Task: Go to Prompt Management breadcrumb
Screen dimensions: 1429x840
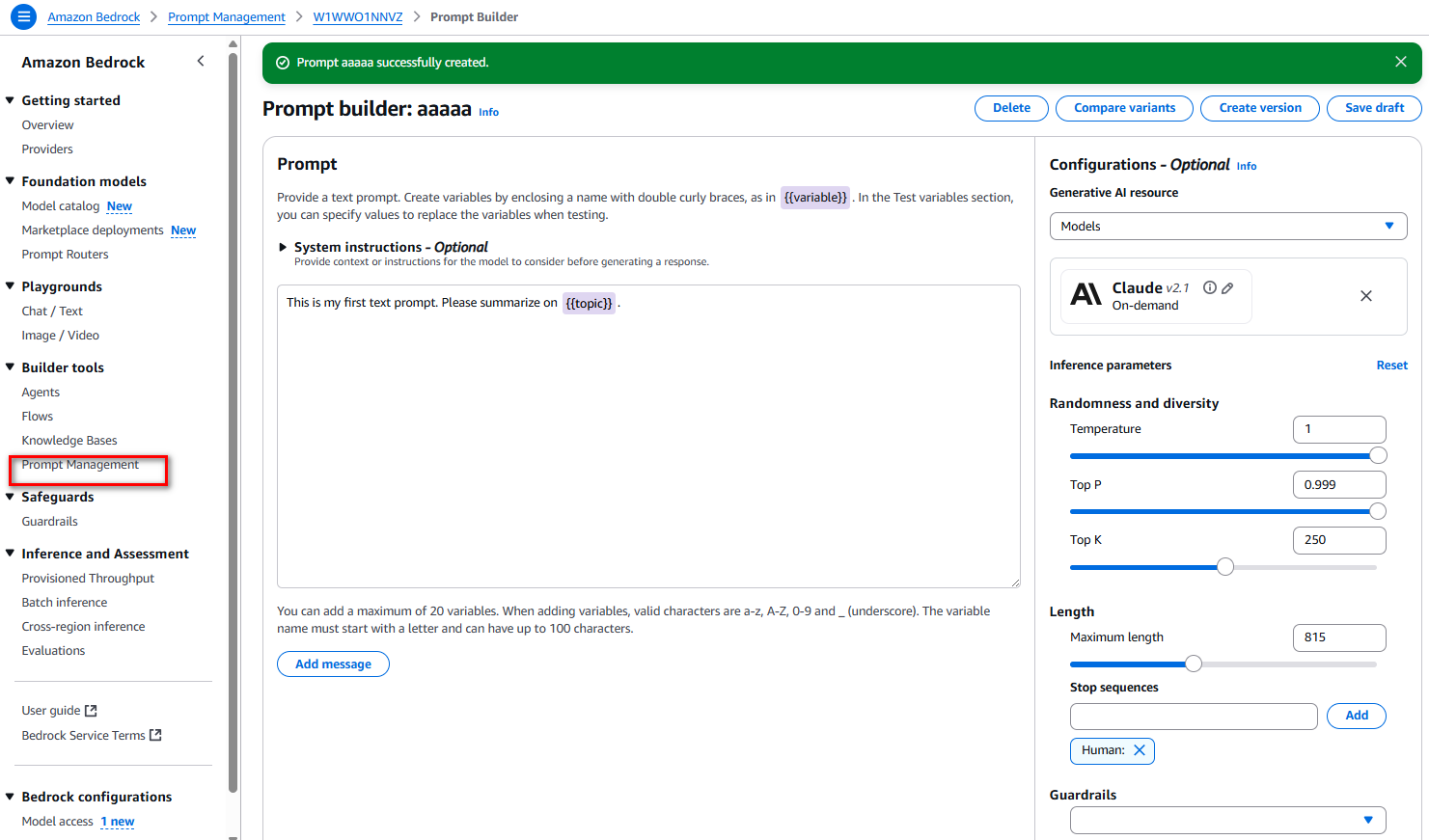Action: 227,17
